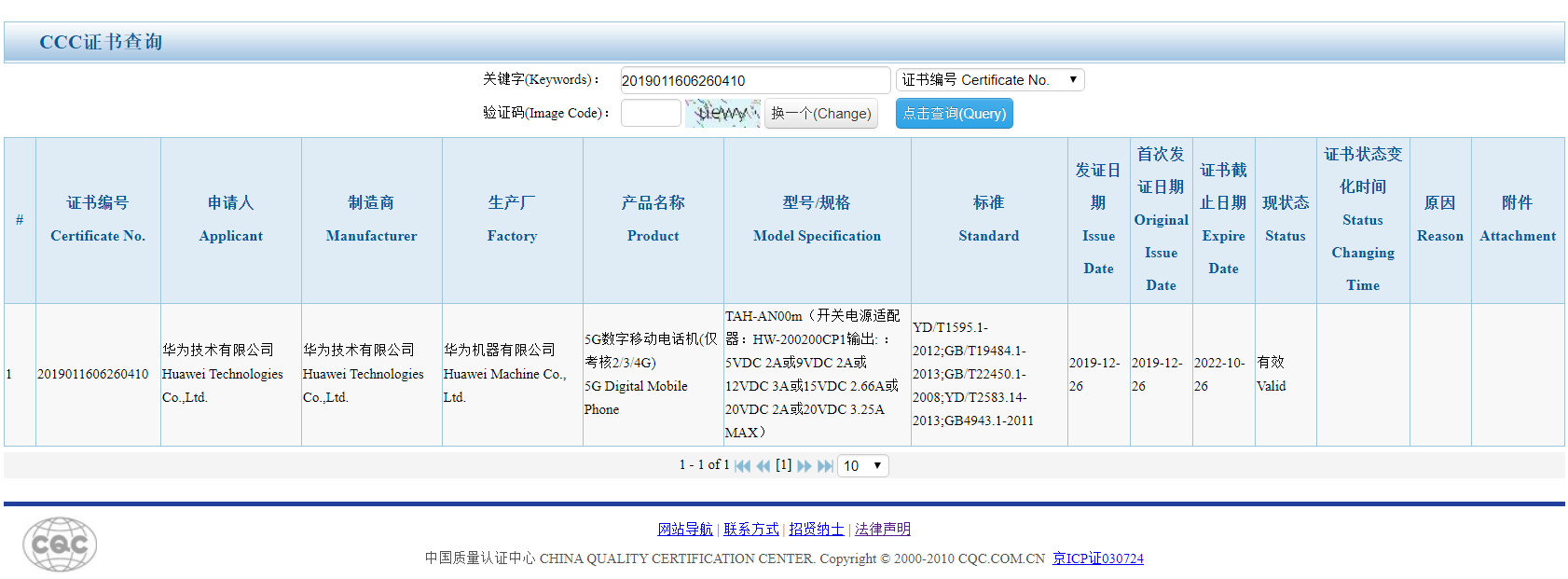Click the CQC logo in footer

(x=60, y=545)
